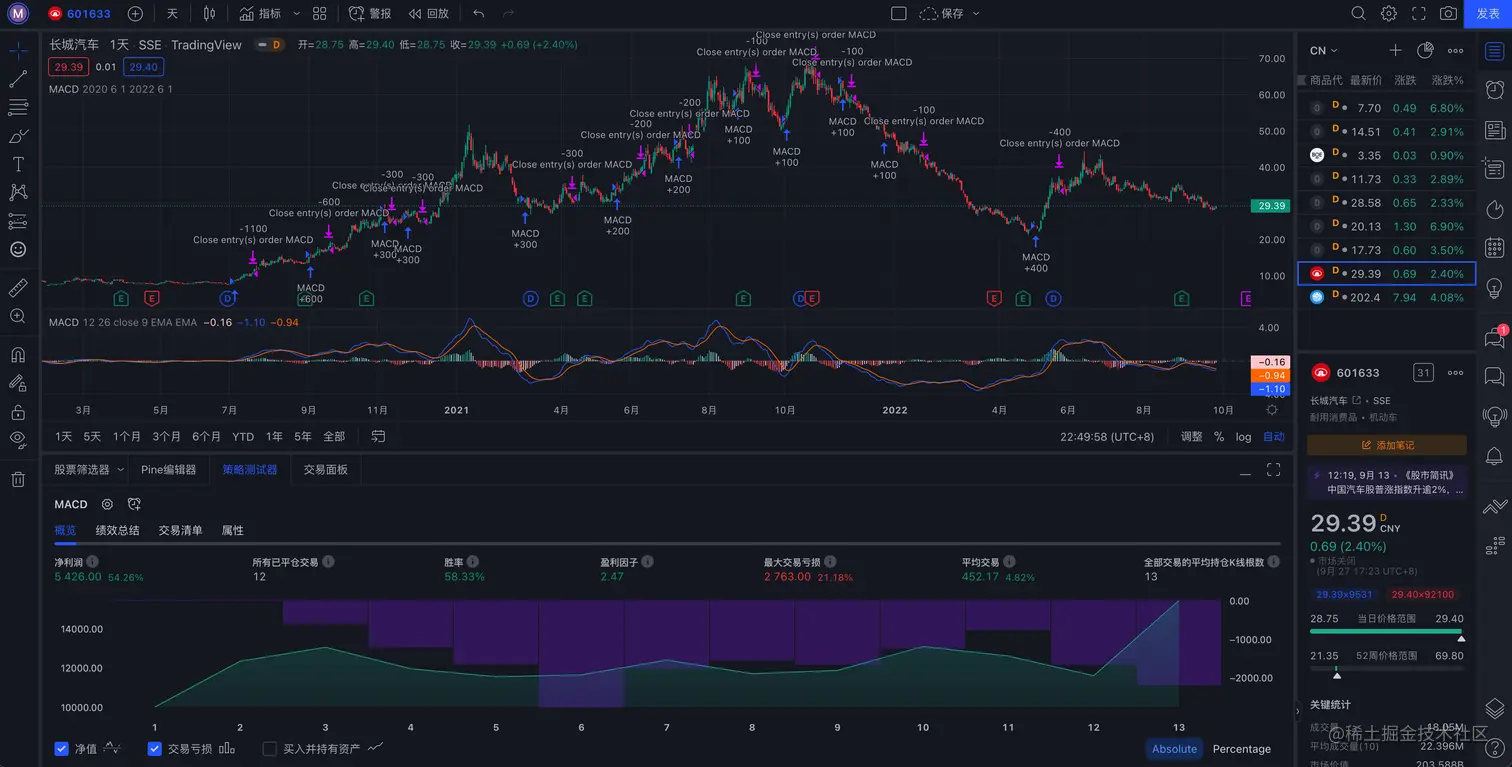This screenshot has width=1512, height=767.
Task: Toggle magnet mode for drawings
Action: click(18, 355)
